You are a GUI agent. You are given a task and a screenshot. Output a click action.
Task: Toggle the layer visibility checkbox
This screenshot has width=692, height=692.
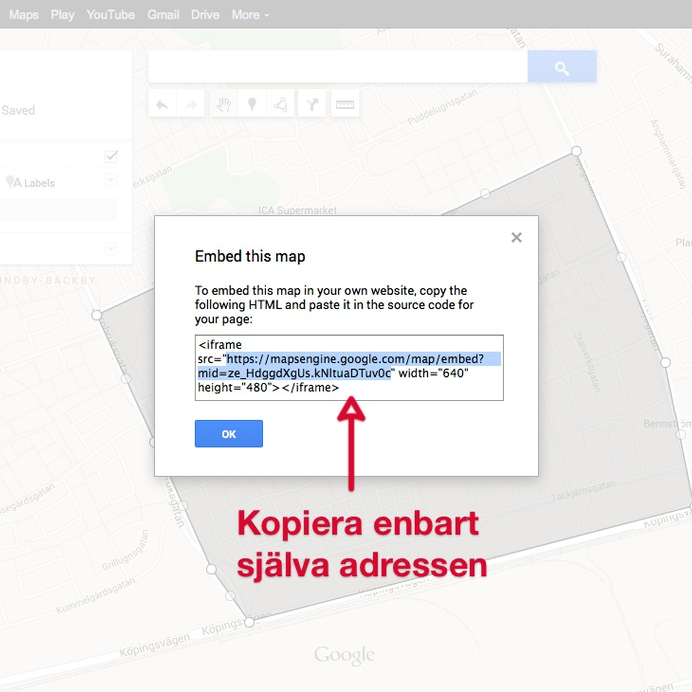point(111,157)
